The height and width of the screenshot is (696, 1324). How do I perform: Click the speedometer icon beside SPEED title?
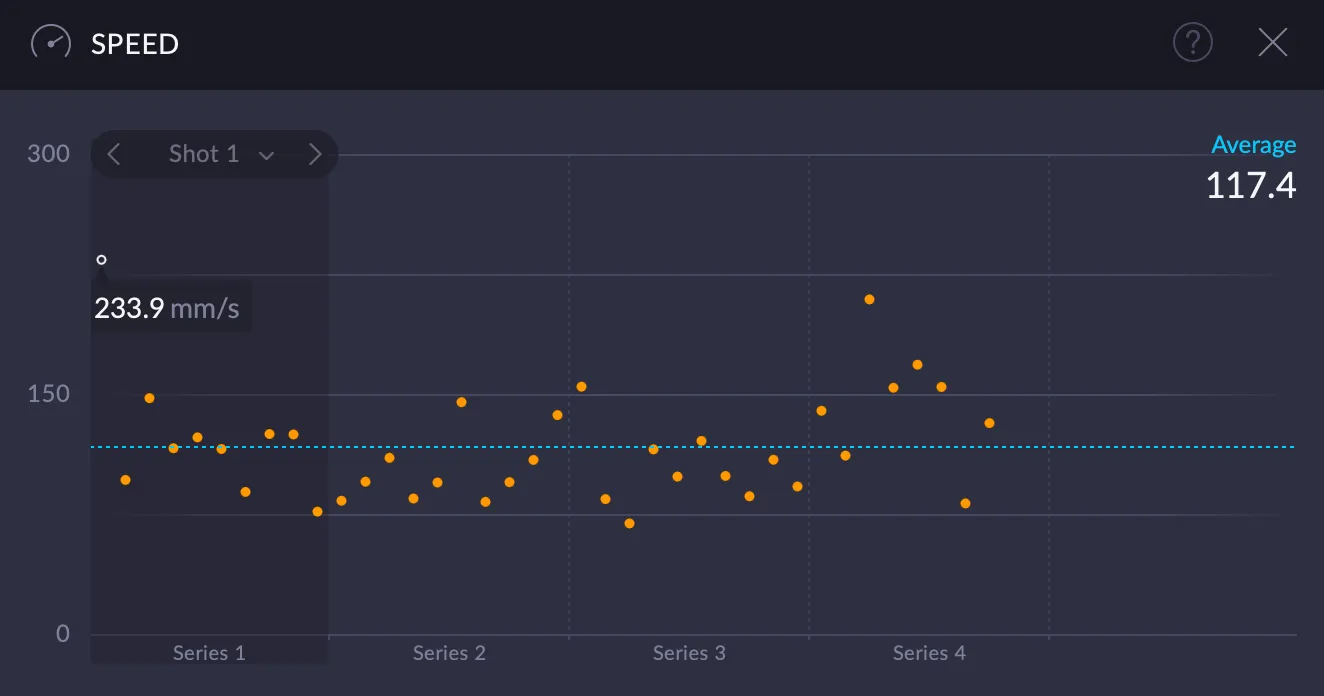click(x=48, y=42)
